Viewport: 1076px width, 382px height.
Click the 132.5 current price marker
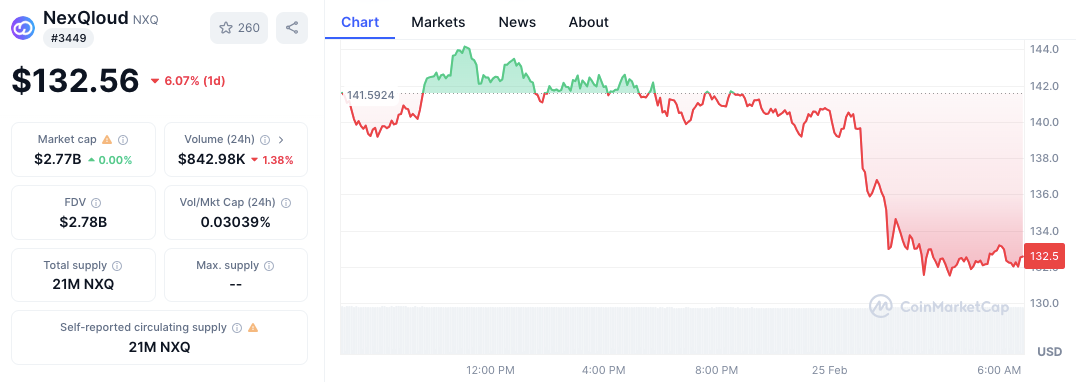1044,256
